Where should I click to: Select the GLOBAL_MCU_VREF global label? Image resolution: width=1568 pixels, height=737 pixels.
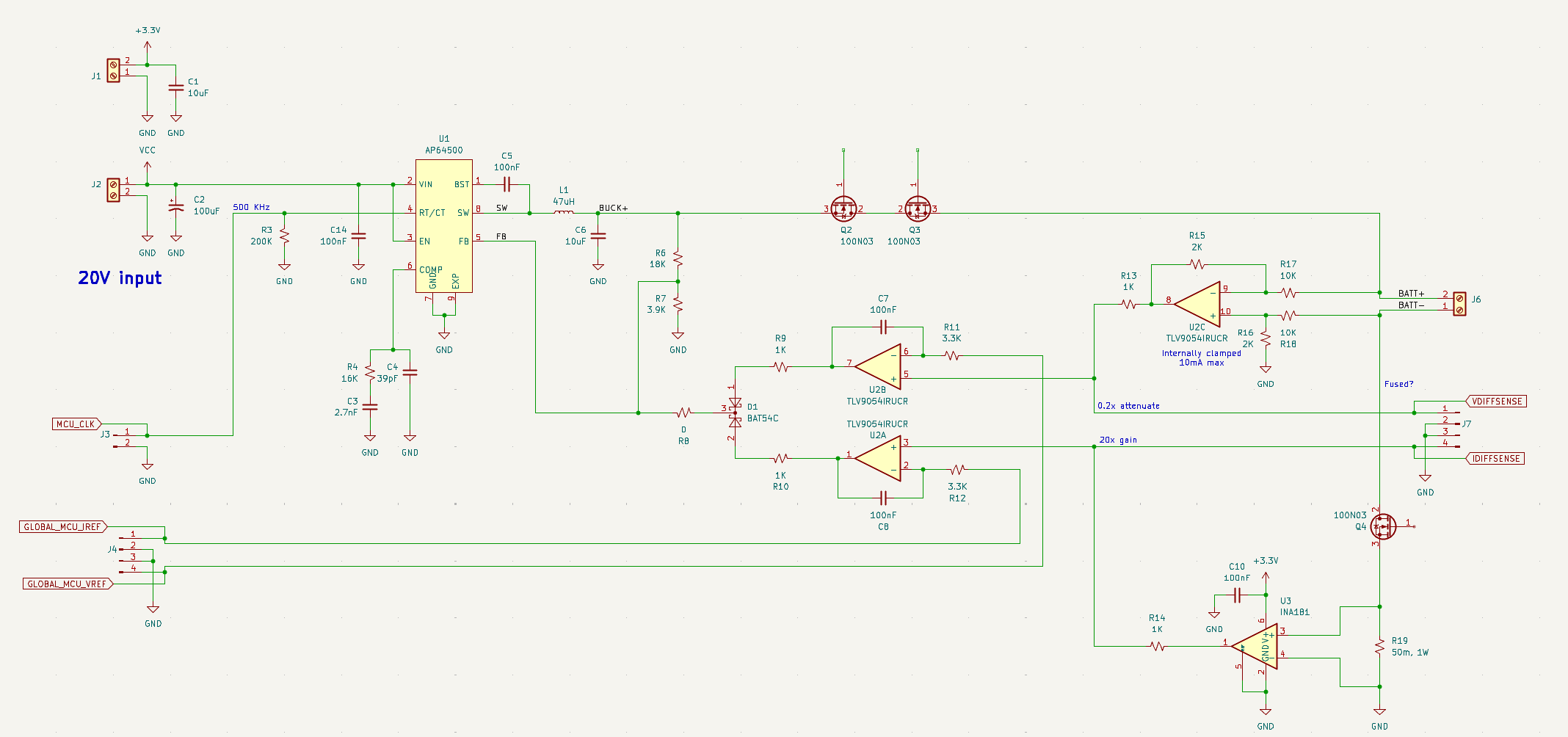point(68,584)
